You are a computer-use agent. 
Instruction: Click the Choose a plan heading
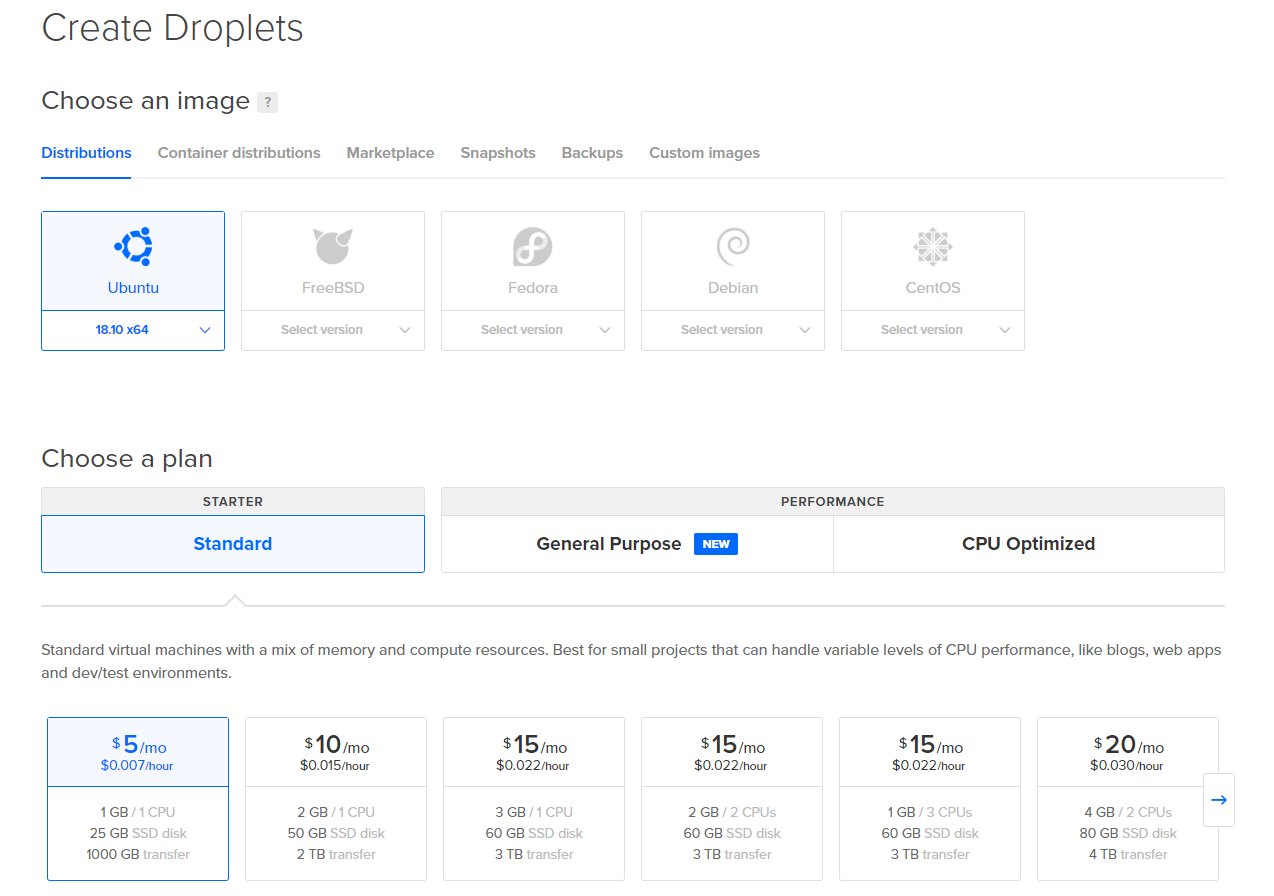[x=127, y=459]
